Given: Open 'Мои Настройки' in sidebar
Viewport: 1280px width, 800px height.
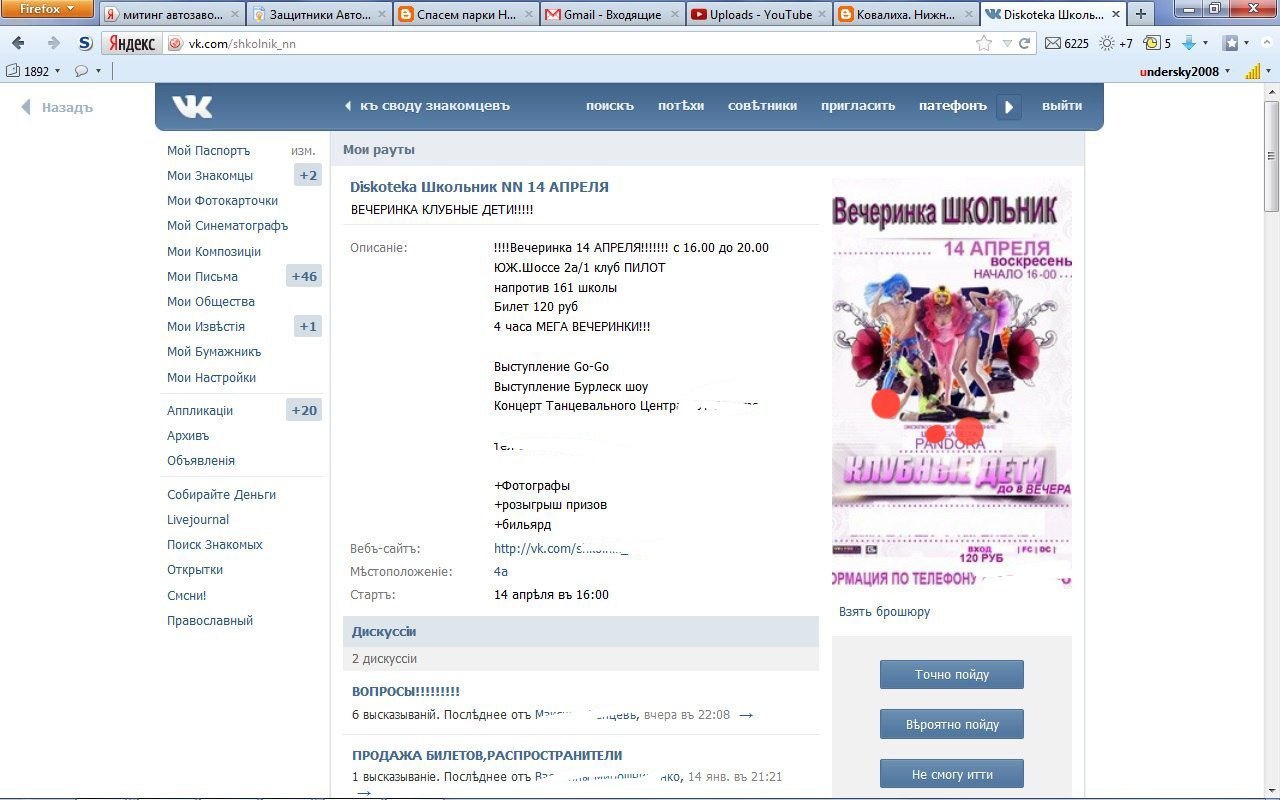Looking at the screenshot, I should (x=211, y=378).
